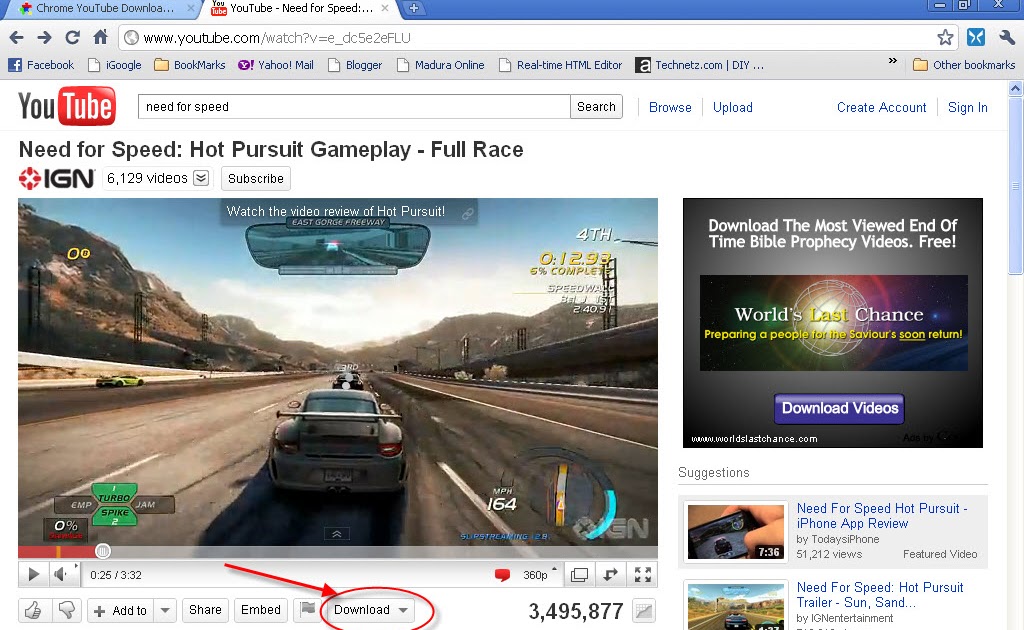Viewport: 1024px width, 630px height.
Task: Click the Search button
Action: (x=596, y=106)
